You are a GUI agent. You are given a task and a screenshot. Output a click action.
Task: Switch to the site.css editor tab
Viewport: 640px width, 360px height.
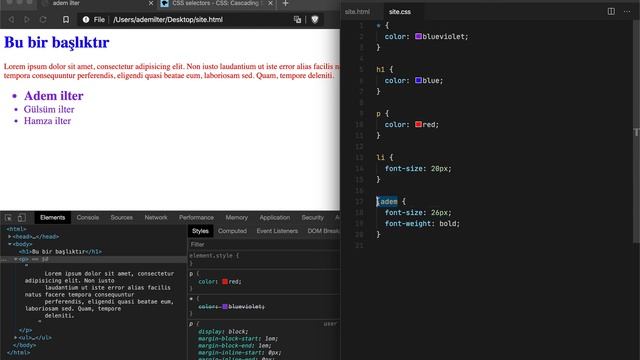click(400, 12)
